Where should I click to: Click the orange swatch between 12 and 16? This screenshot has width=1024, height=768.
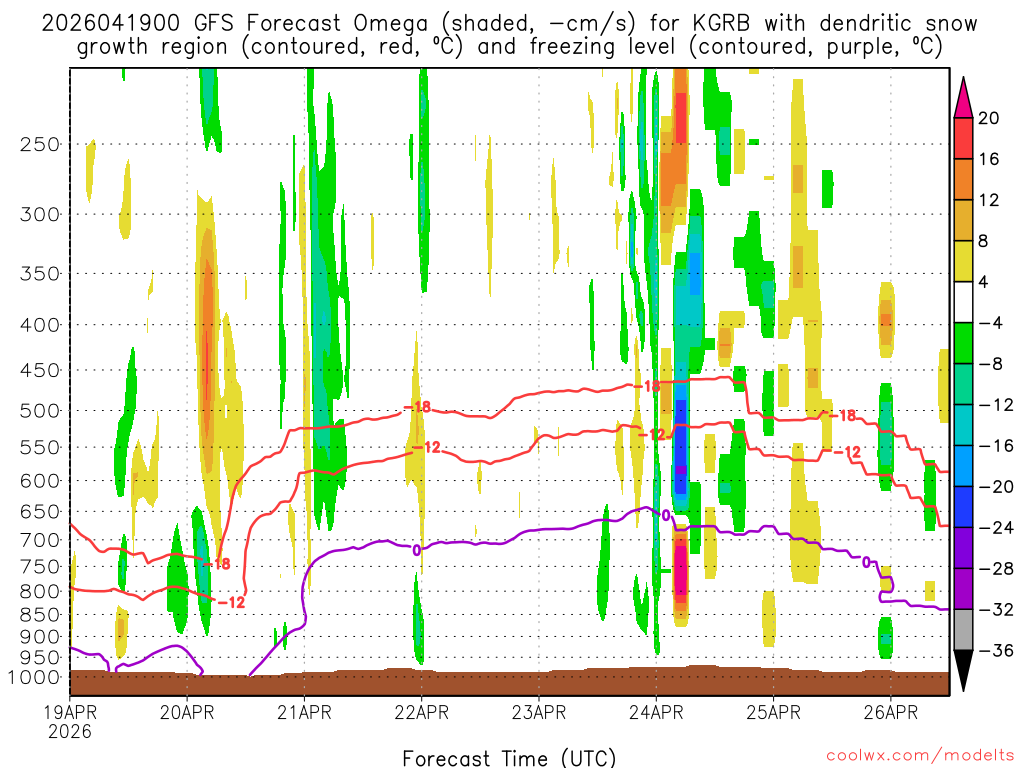[963, 180]
